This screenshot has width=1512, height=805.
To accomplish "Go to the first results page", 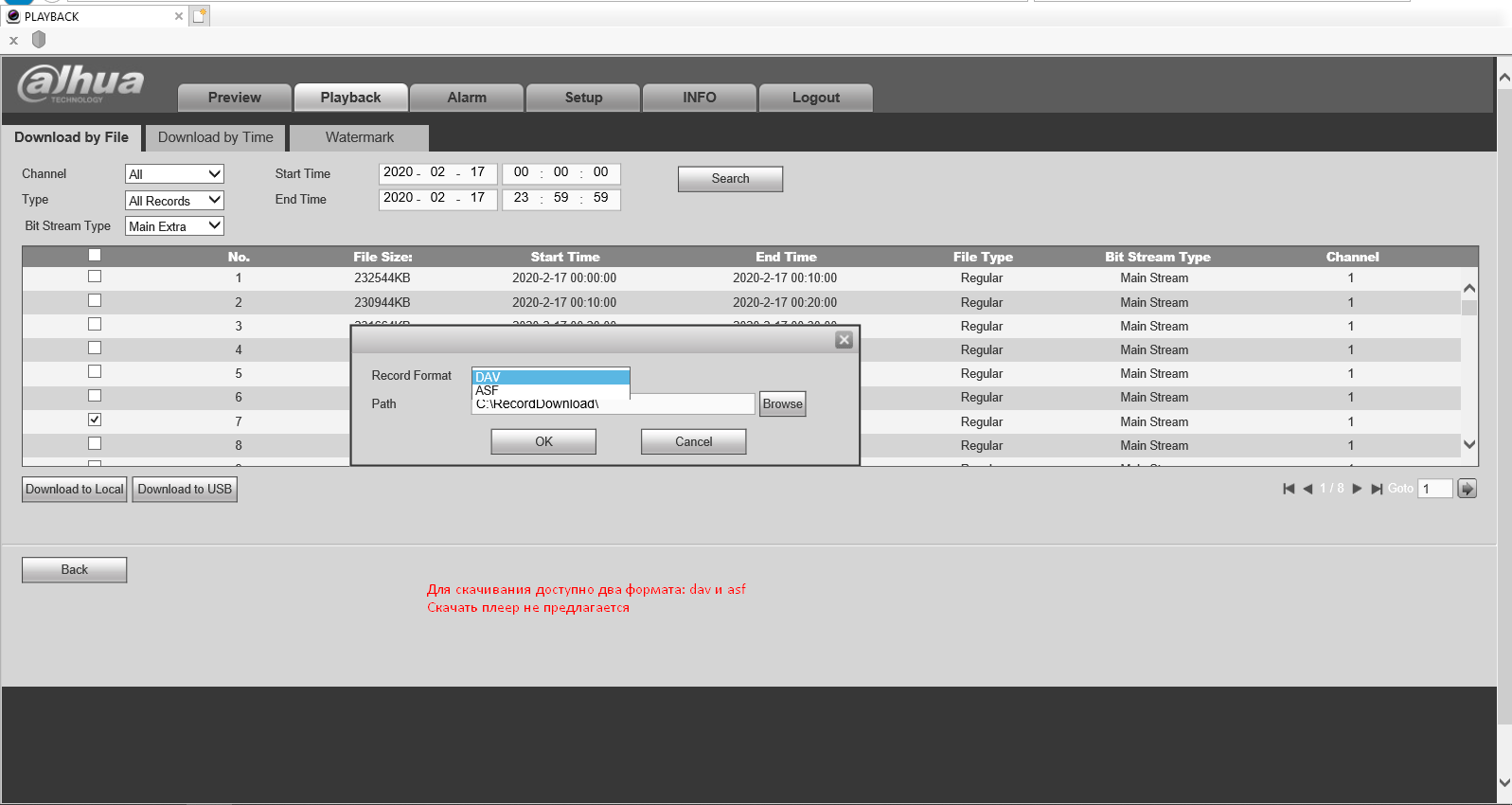I will click(1288, 489).
